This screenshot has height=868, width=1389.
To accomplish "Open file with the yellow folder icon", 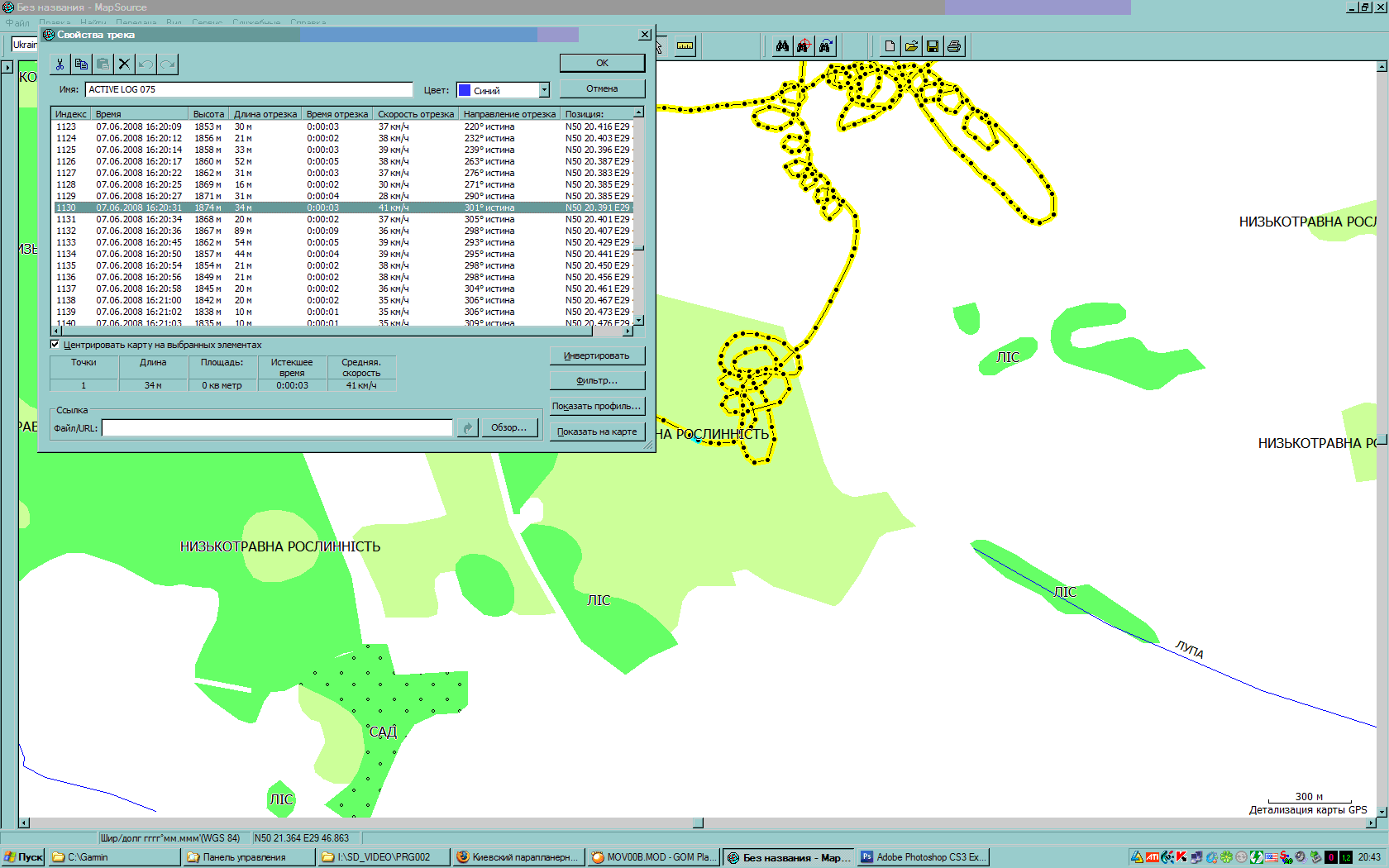I will point(911,46).
